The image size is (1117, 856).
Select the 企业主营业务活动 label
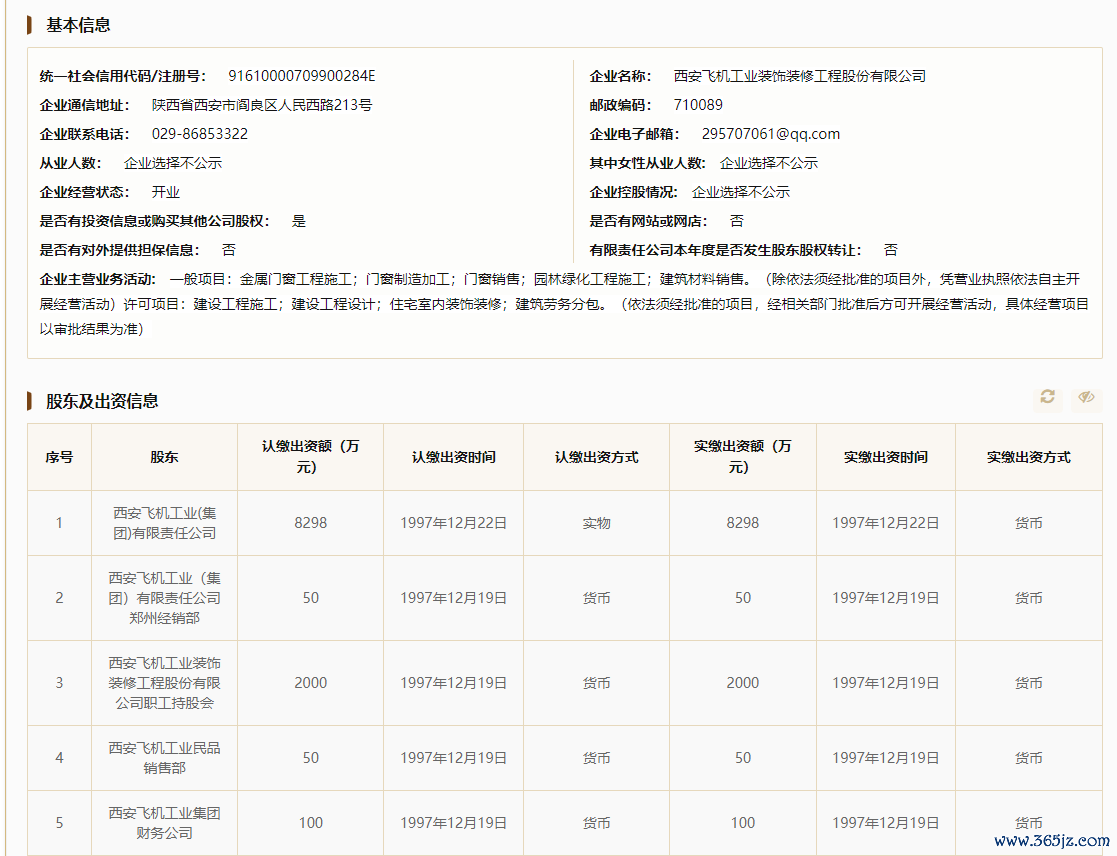tap(98, 279)
